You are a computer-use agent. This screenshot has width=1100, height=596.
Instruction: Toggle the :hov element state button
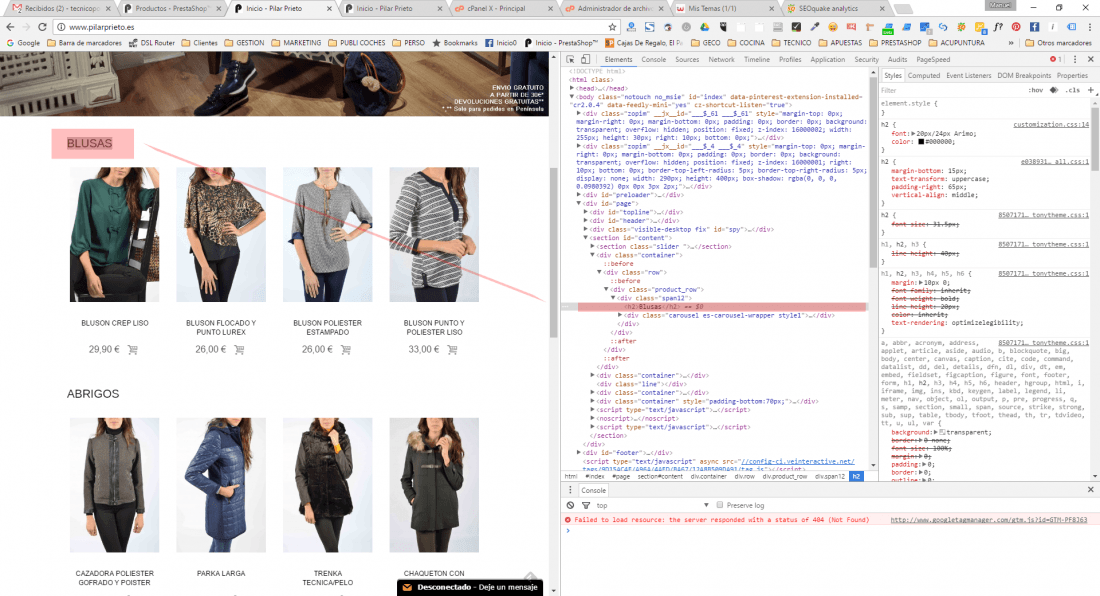click(1035, 90)
